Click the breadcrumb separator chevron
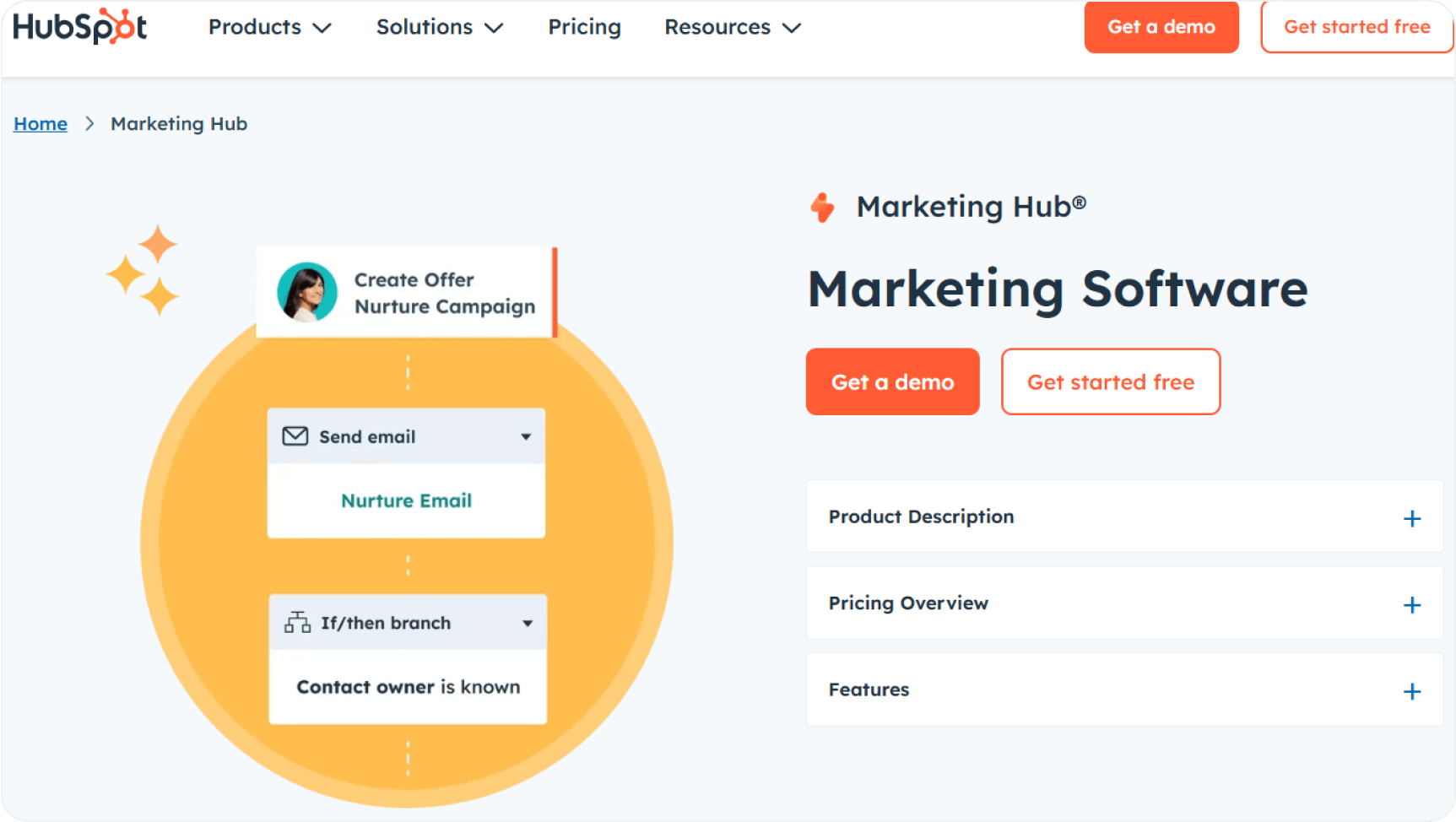 89,124
